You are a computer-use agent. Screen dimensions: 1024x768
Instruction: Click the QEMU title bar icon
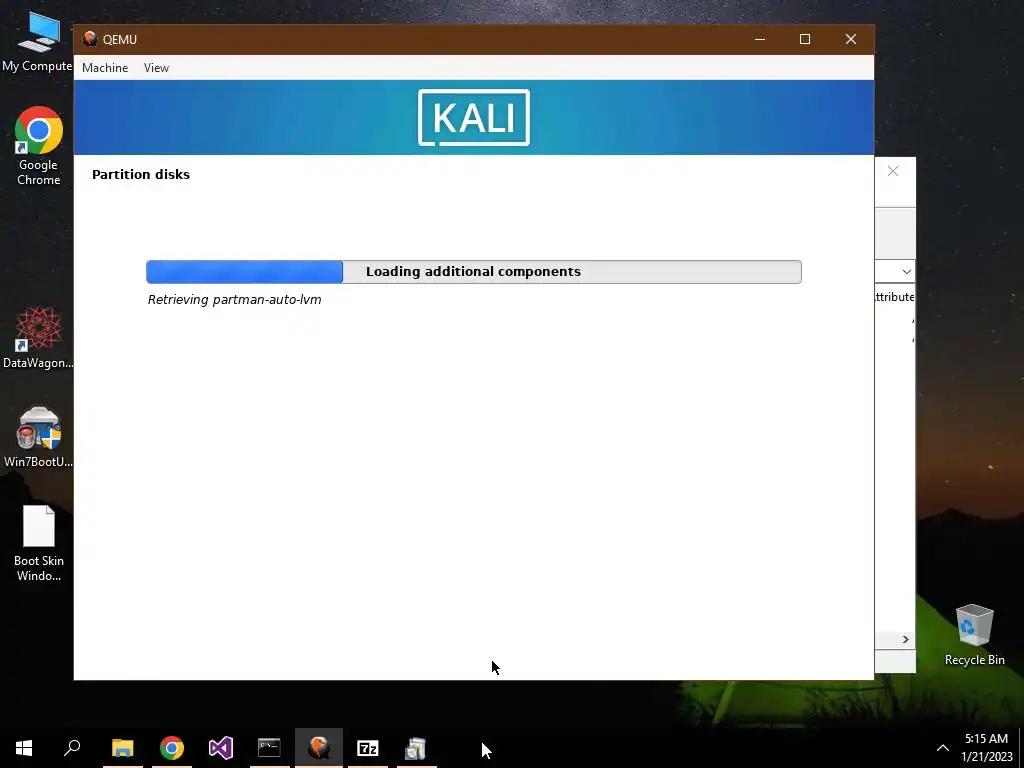(x=90, y=39)
